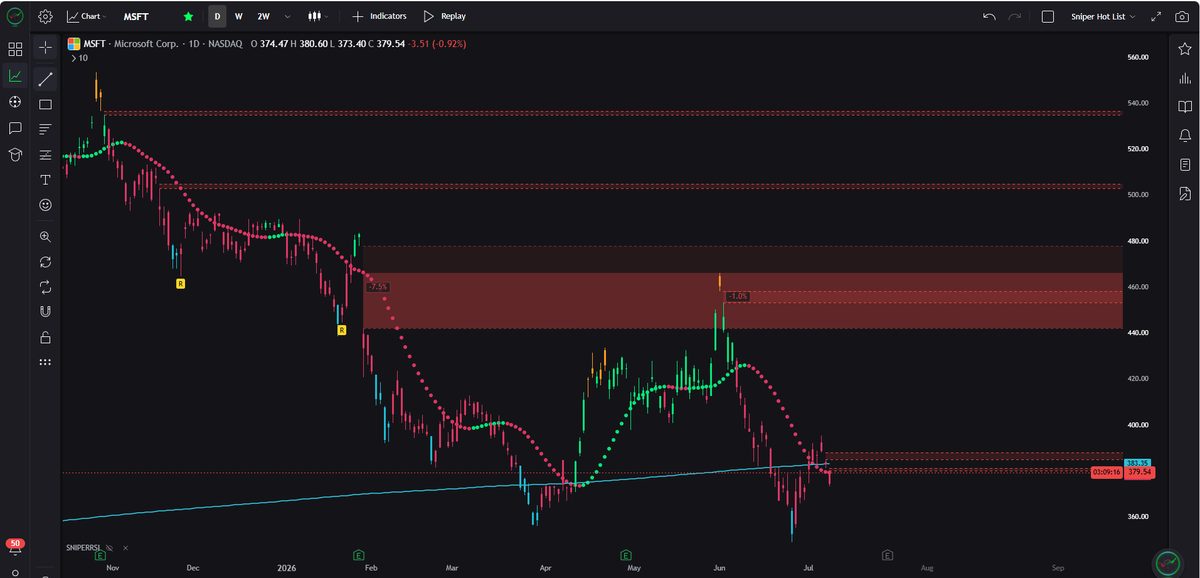Select the crosshair cursor tool
The height and width of the screenshot is (578, 1200).
click(45, 47)
